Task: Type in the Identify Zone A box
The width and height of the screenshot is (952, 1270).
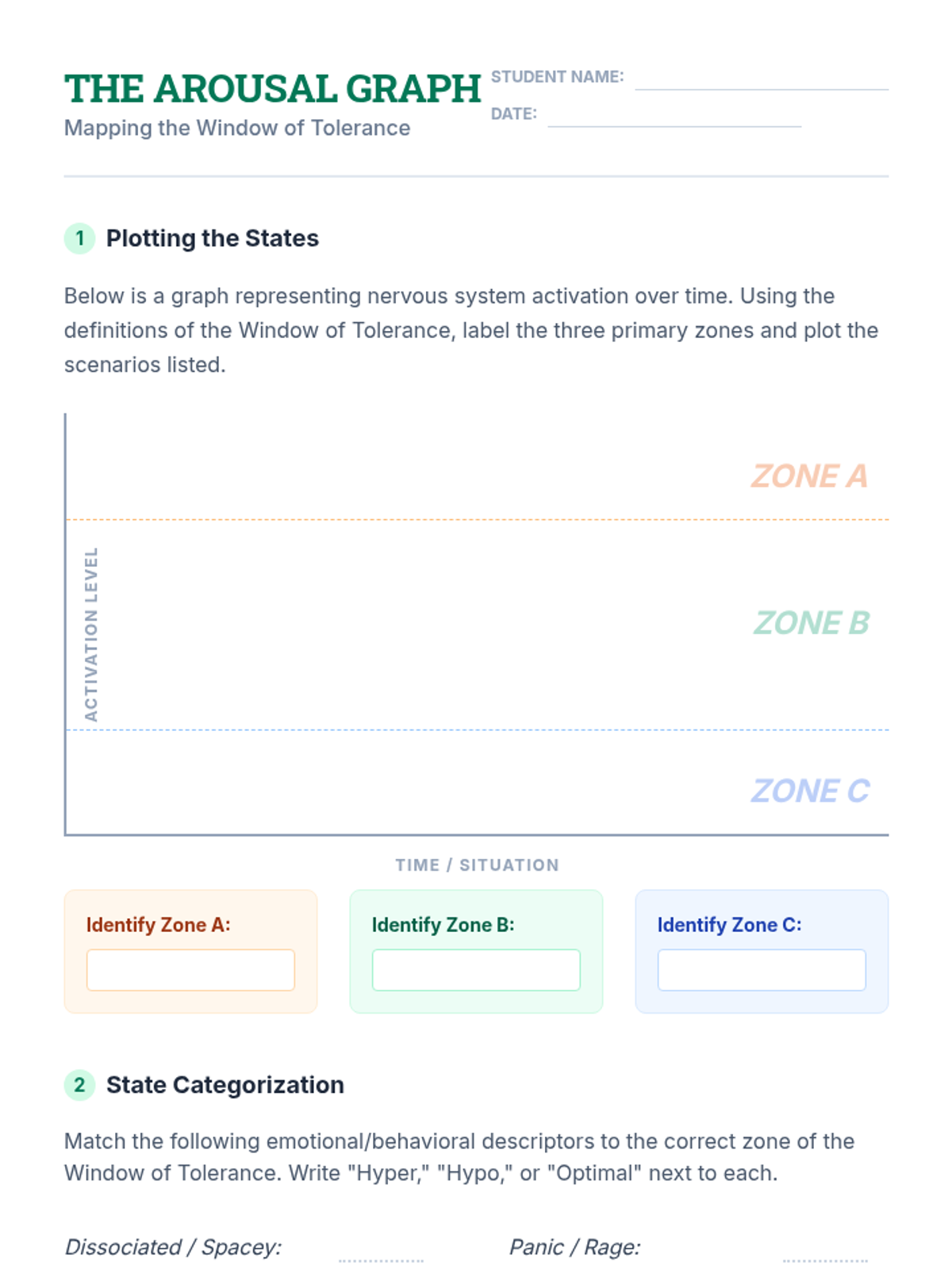Action: (x=190, y=969)
